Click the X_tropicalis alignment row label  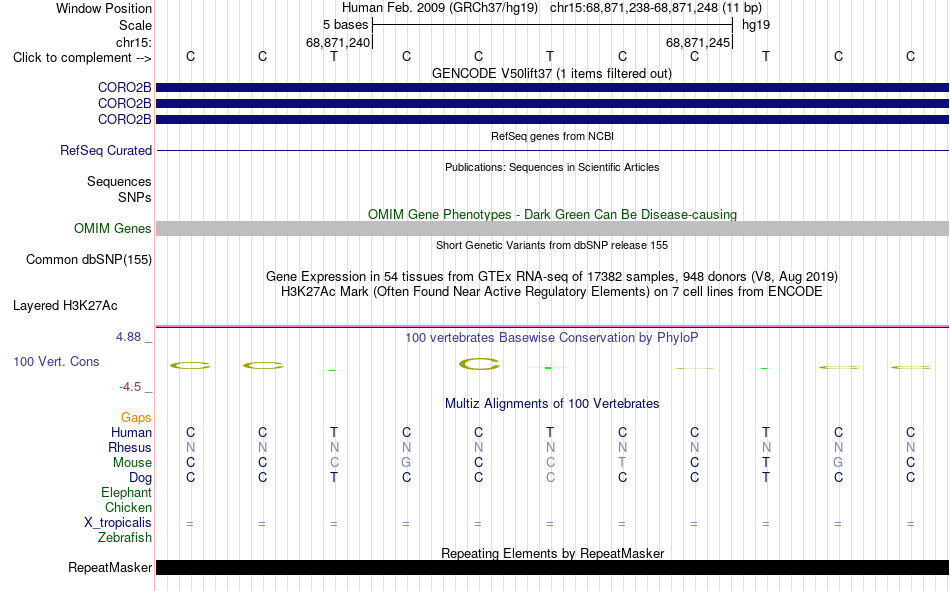coord(118,523)
